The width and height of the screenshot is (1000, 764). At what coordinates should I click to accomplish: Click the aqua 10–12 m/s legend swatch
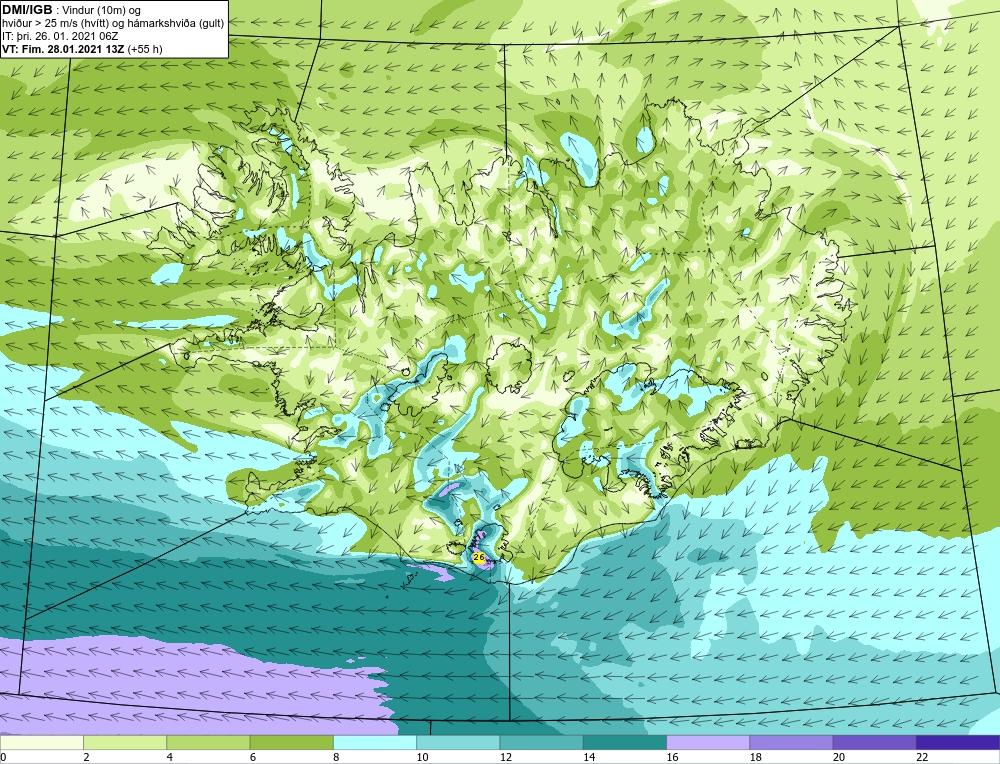pos(458,742)
